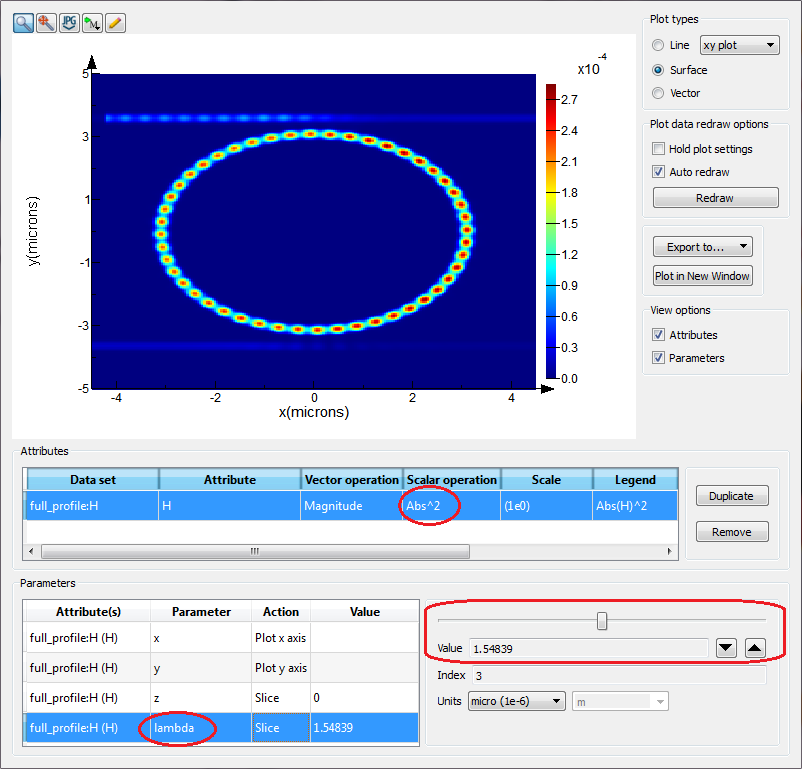This screenshot has height=769, width=802.
Task: Open the xy plot dropdown
Action: [740, 45]
